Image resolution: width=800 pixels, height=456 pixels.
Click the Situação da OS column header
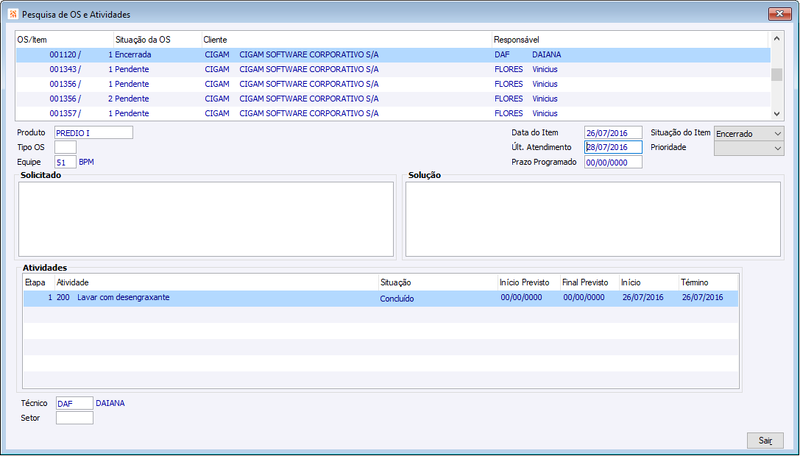[x=157, y=40]
